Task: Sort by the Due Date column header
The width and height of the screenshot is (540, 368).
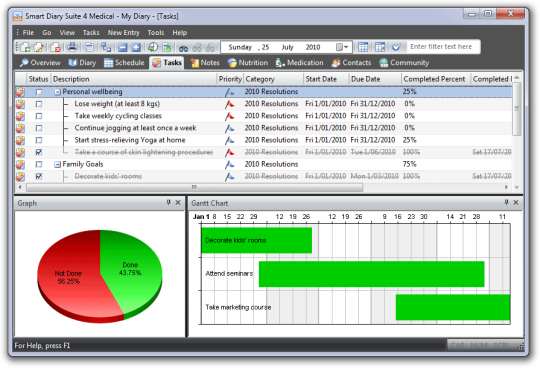Action: coord(375,79)
